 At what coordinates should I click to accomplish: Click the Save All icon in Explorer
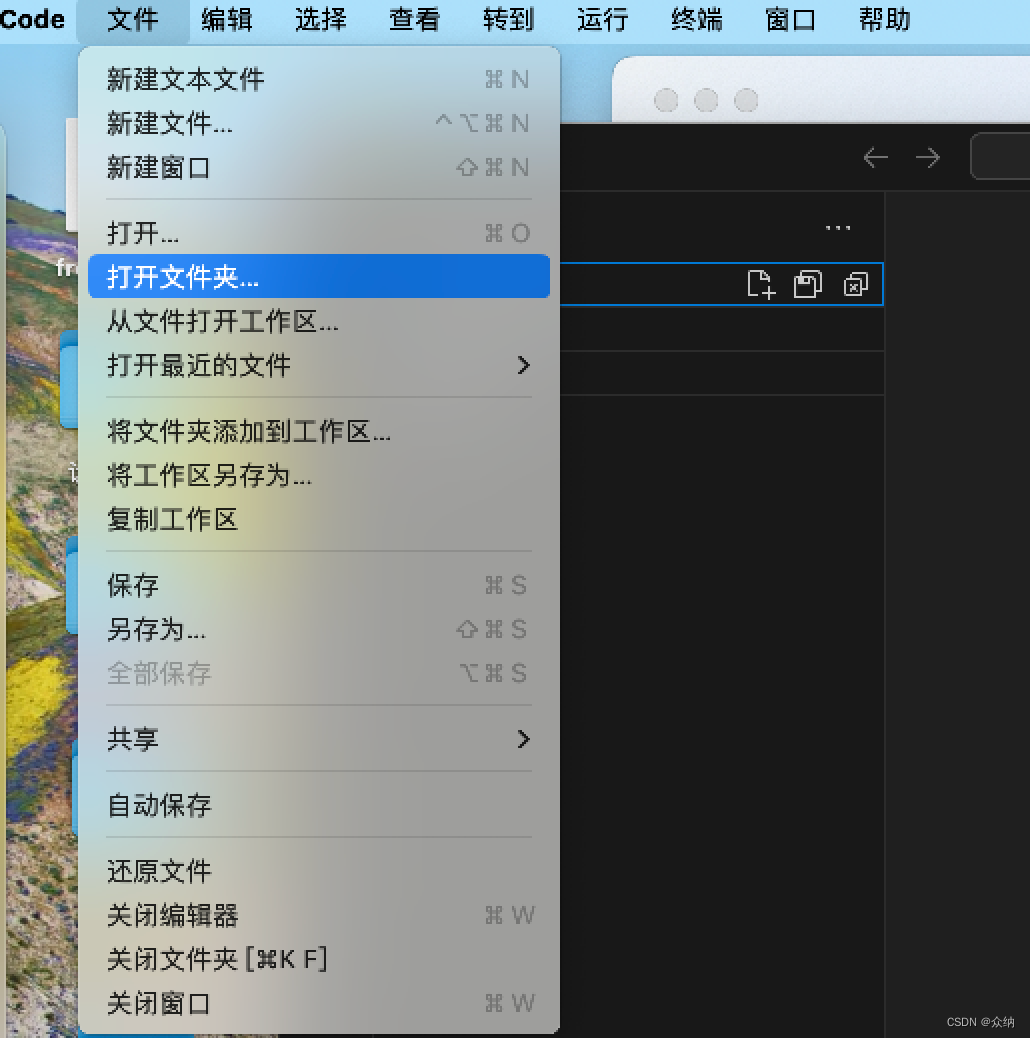point(808,284)
